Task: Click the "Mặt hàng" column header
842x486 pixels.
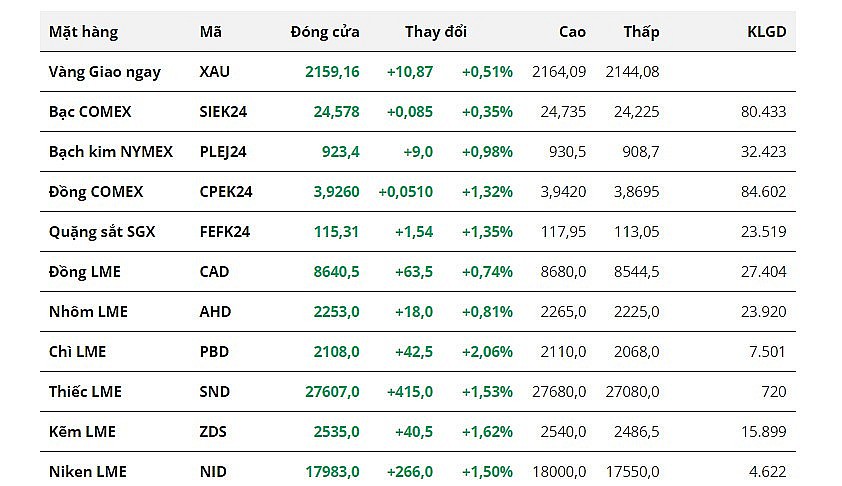Action: 83,32
